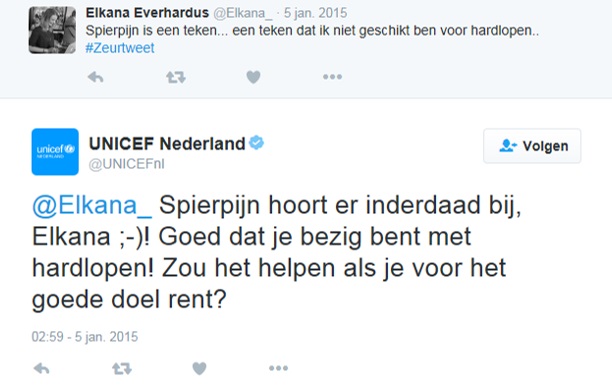
Task: Click the verified badge next to UNICEF Nederland
Action: 256,143
